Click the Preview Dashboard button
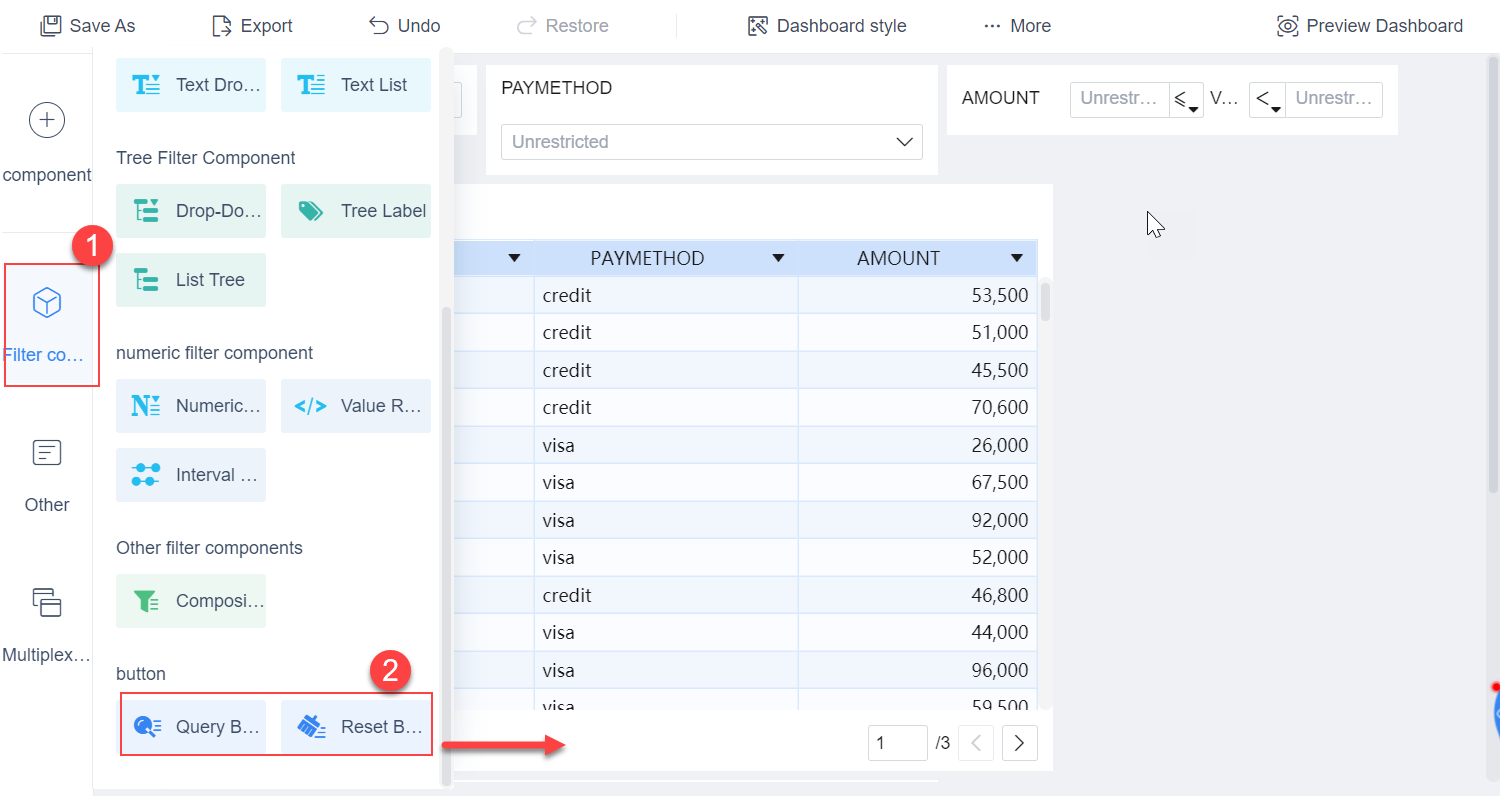This screenshot has height=796, width=1500. [1369, 26]
